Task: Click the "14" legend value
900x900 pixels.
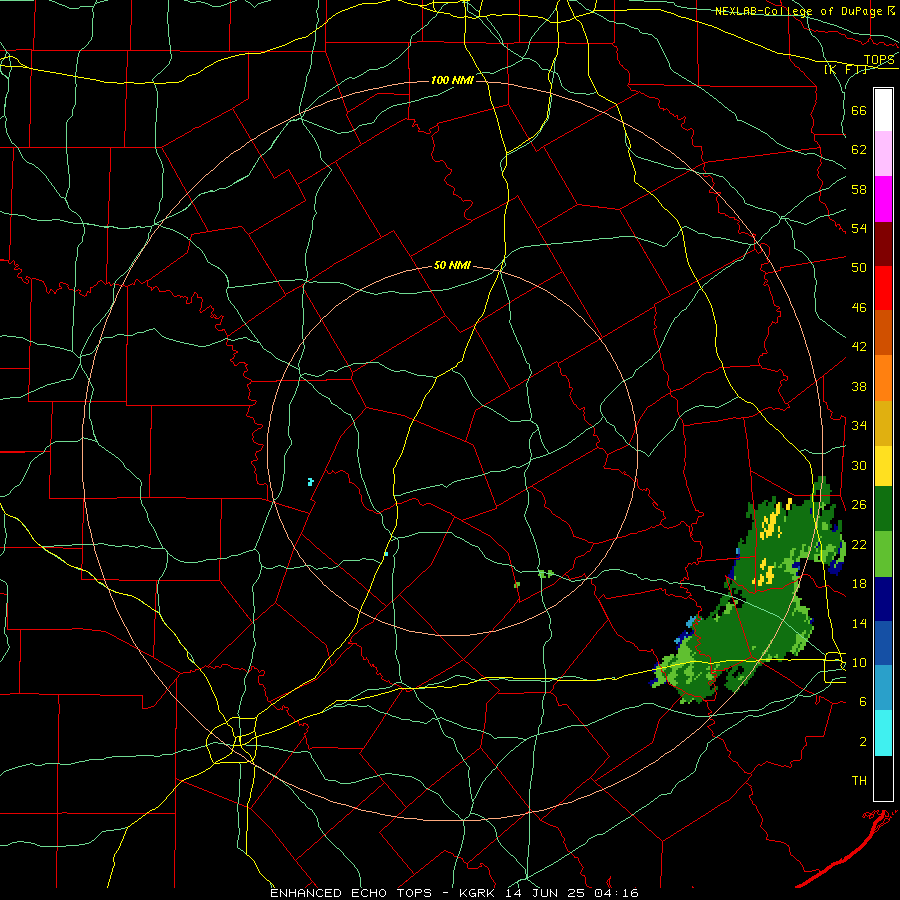Action: (859, 623)
